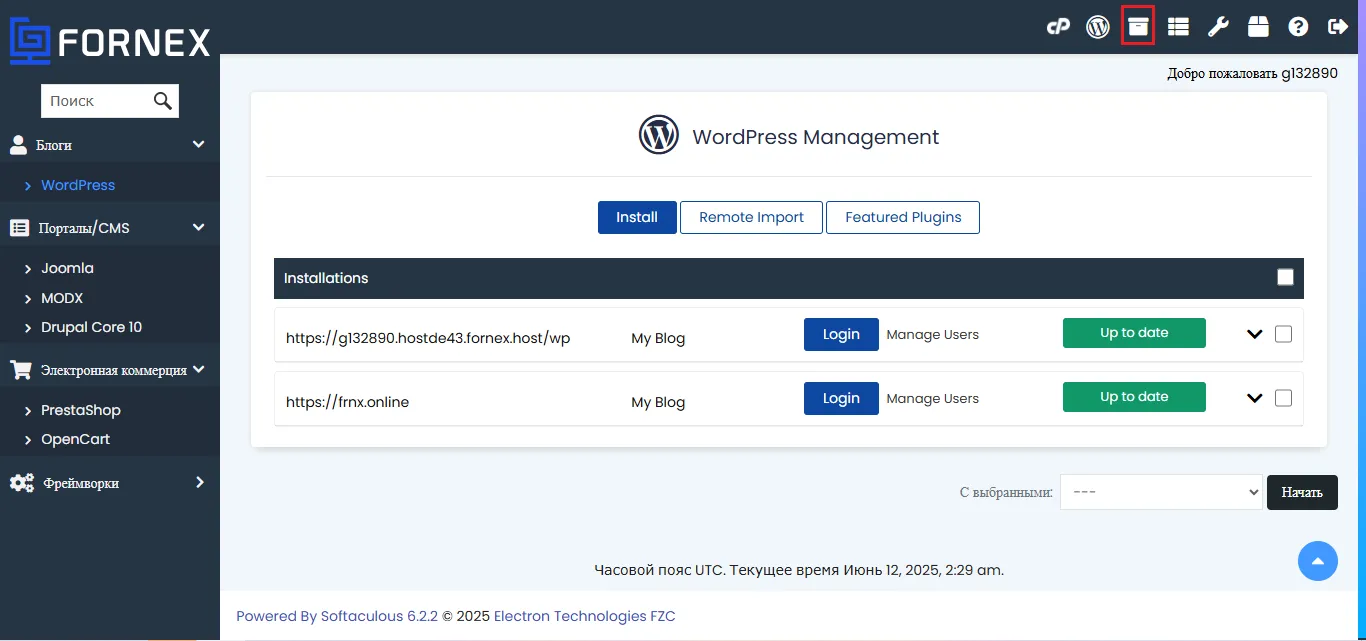Open the https://frnx.online URL
Image resolution: width=1366 pixels, height=641 pixels.
347,402
